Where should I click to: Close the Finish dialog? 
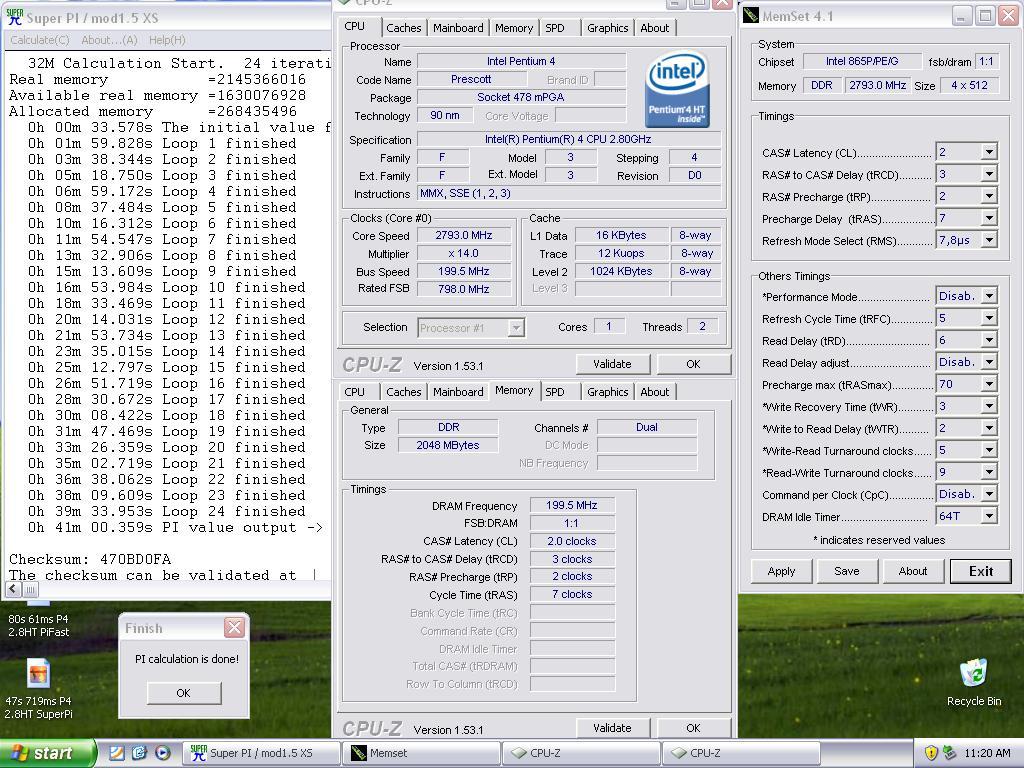[x=234, y=628]
